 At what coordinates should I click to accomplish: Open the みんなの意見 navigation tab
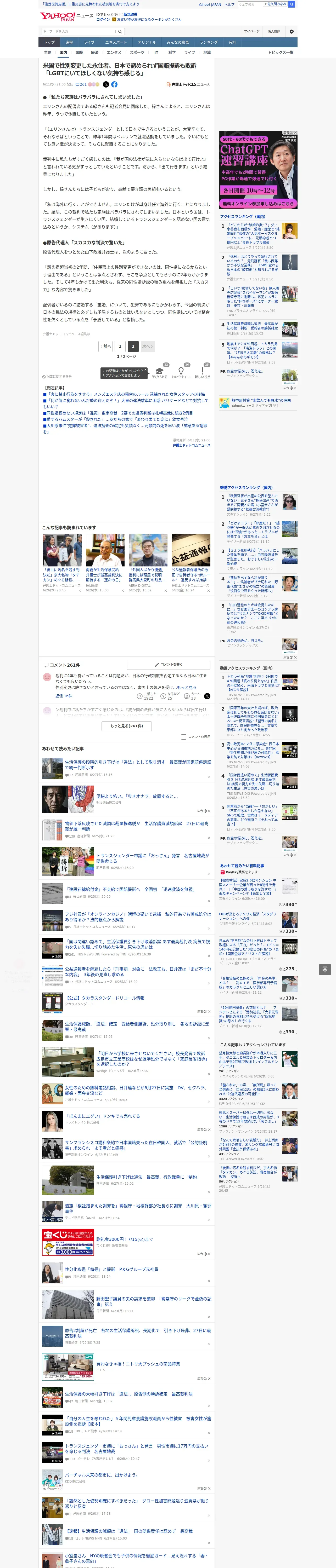(178, 43)
